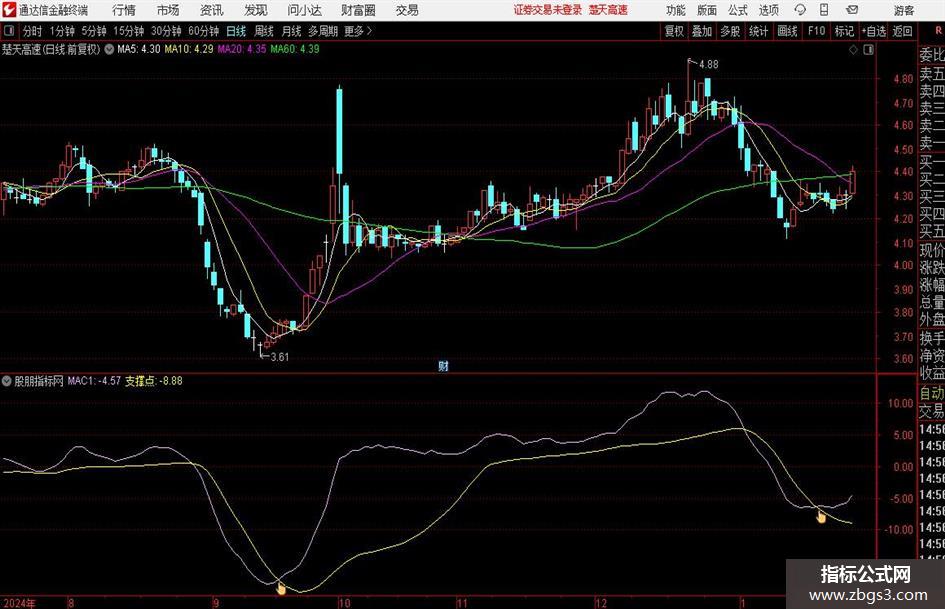Viewport: 945px width, 609px height.
Task: Expand 更多 period options
Action: click(x=359, y=31)
